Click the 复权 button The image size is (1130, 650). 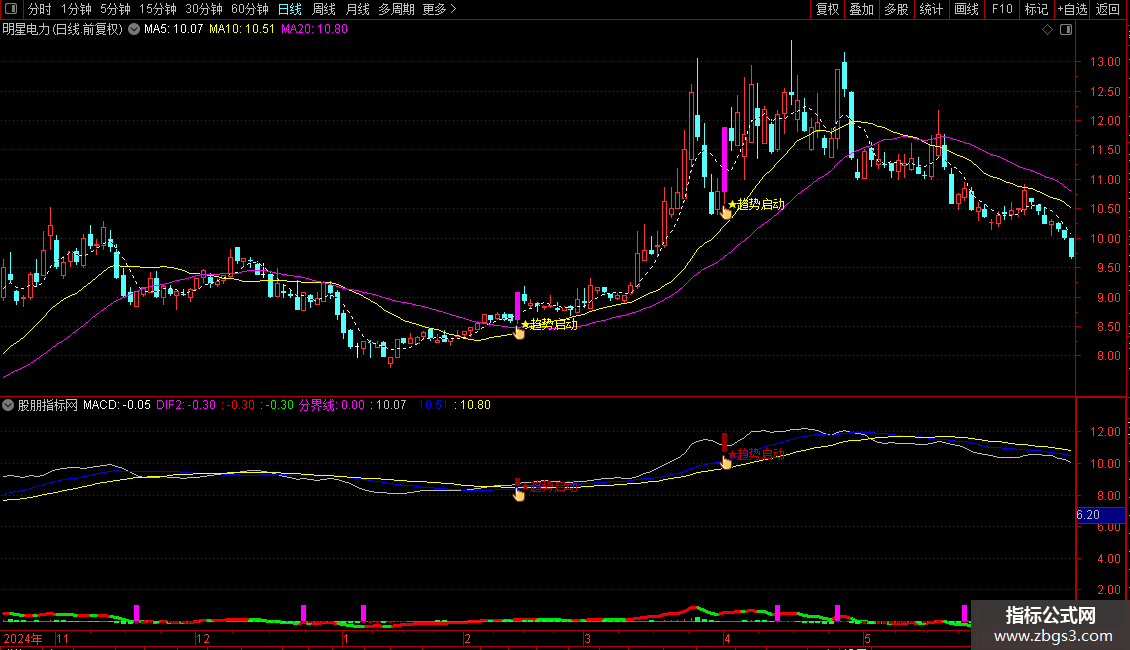(x=827, y=9)
